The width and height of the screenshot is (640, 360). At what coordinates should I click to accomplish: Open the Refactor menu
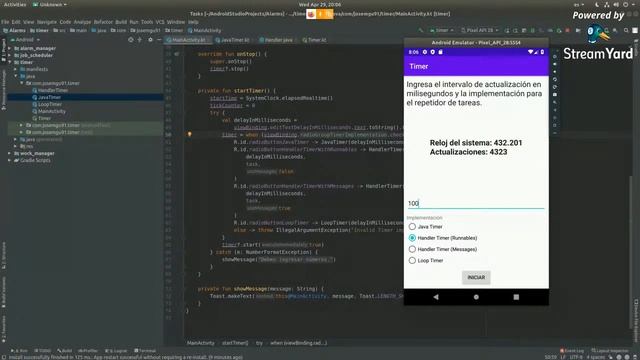point(103,22)
